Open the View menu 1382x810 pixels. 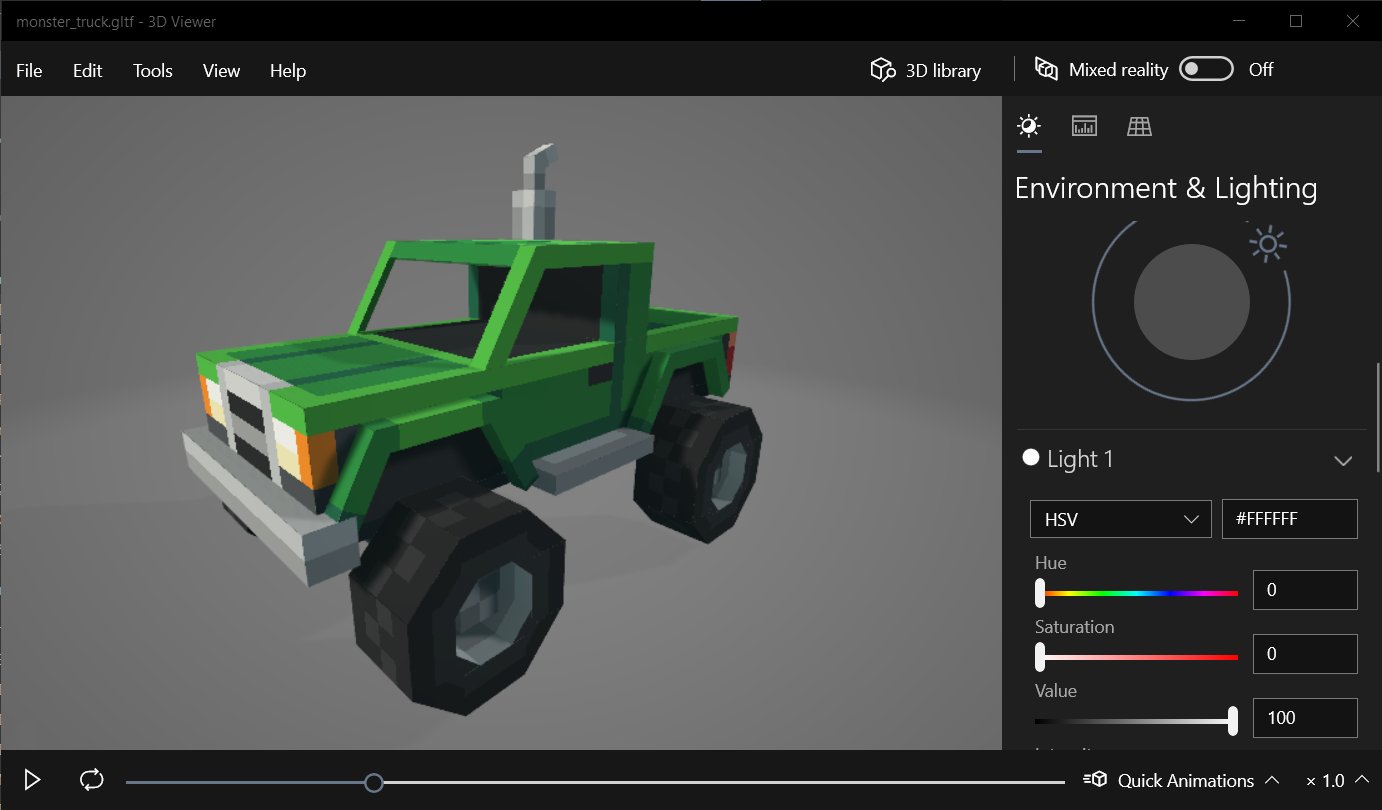pyautogui.click(x=220, y=70)
